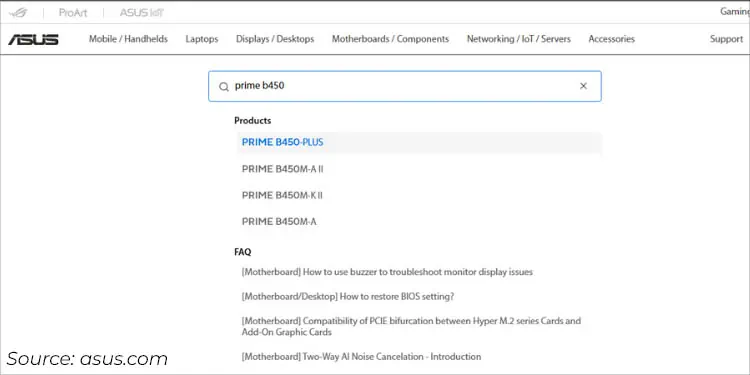The image size is (750, 375).
Task: Click the 'prime b450' search field
Action: (x=405, y=86)
